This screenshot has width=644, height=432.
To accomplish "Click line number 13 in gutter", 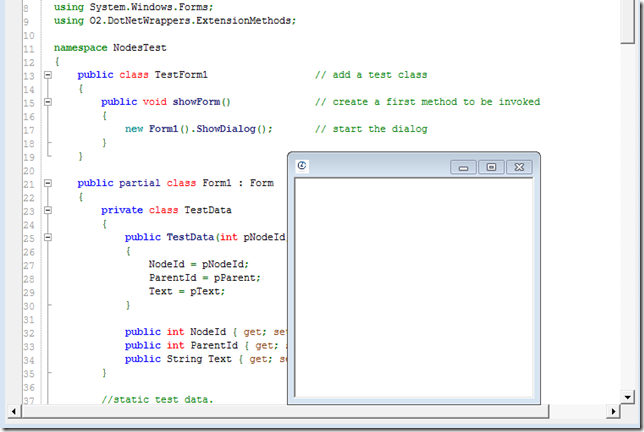I will [x=29, y=76].
